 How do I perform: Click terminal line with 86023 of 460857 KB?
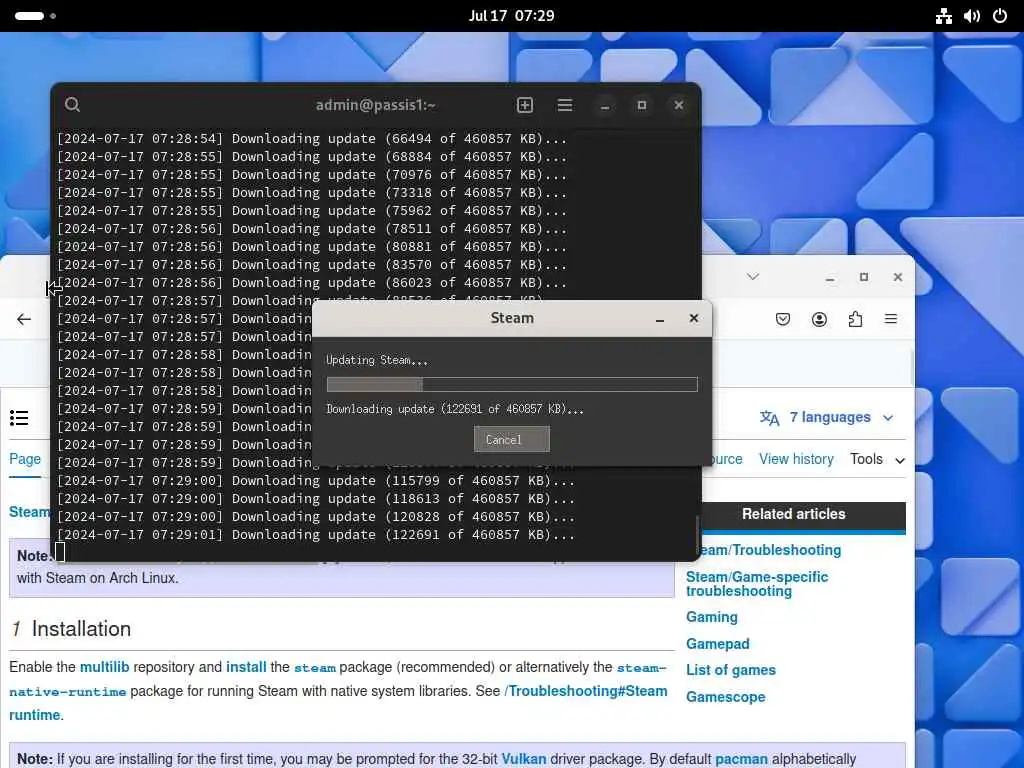(312, 283)
